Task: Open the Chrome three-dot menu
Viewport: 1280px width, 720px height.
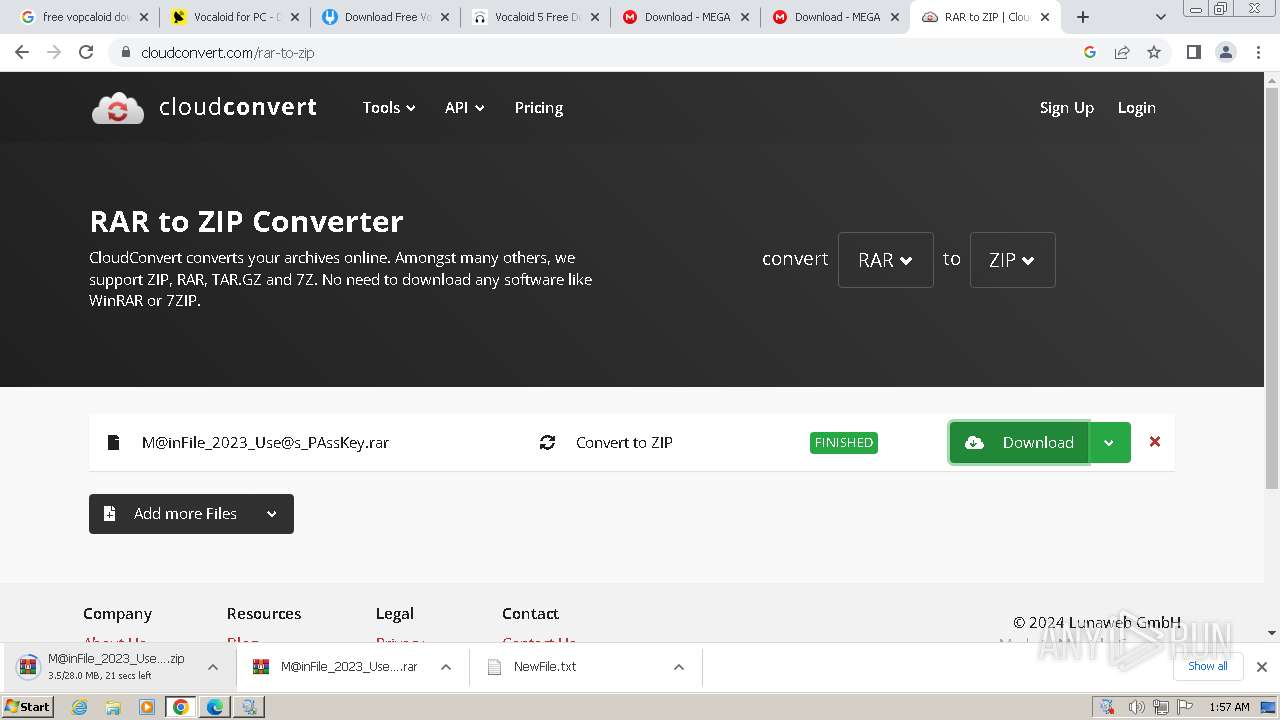Action: click(x=1259, y=52)
